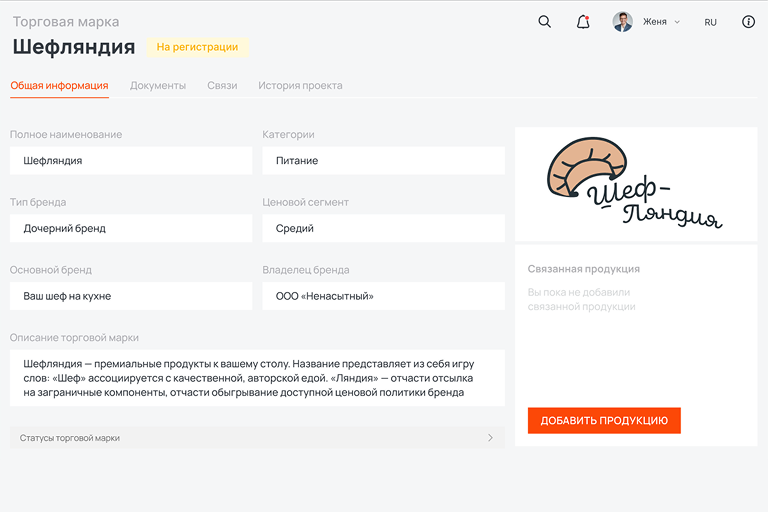Open the Связи tab
Viewport: 768px width, 512px height.
pos(222,86)
